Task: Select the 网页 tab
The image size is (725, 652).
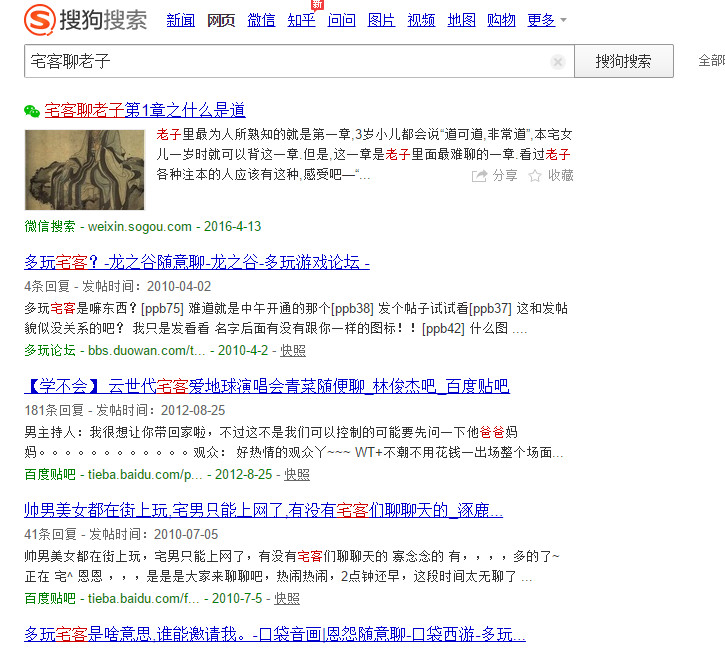Action: click(221, 20)
